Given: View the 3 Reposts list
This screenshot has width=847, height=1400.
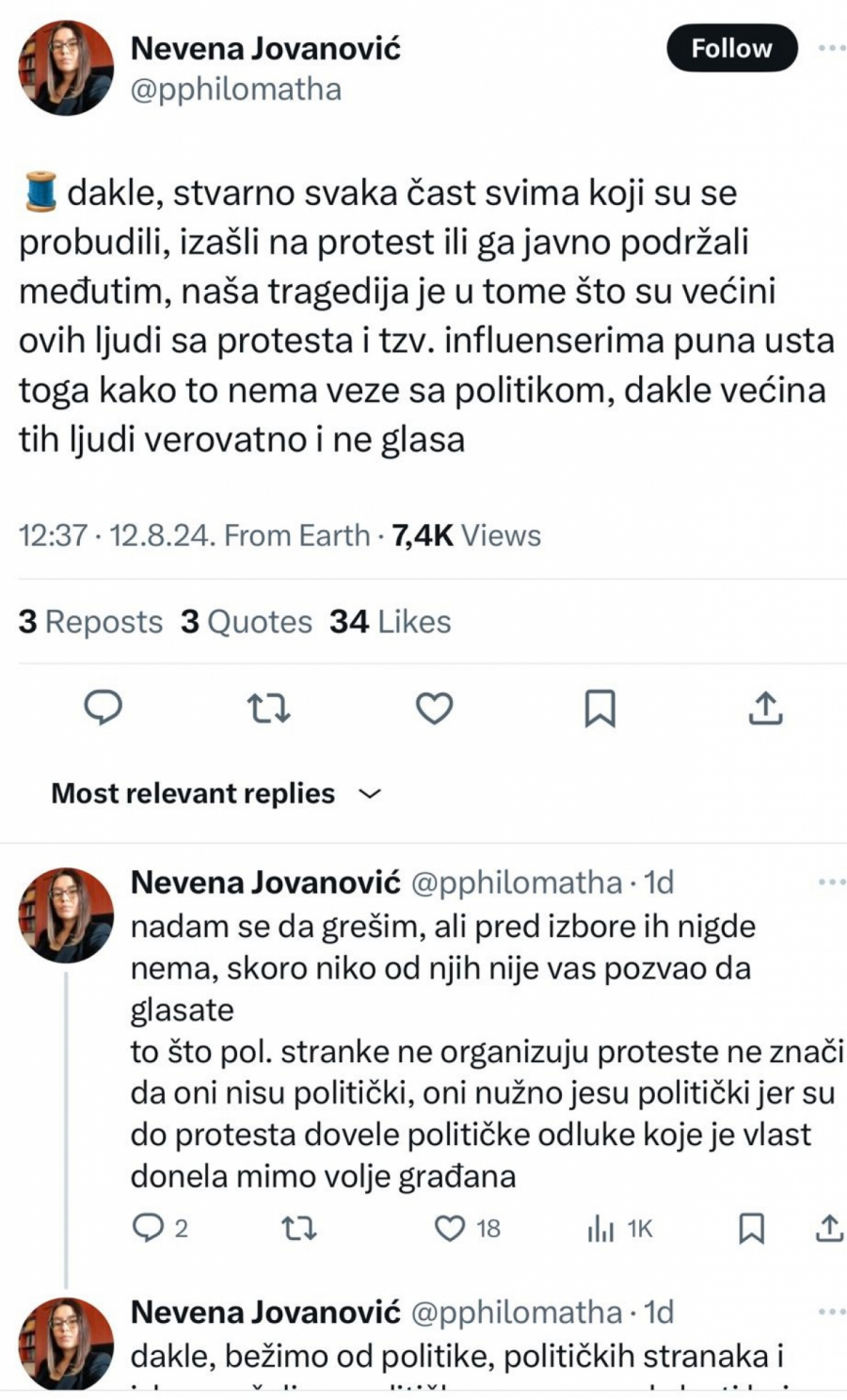Looking at the screenshot, I should (90, 622).
